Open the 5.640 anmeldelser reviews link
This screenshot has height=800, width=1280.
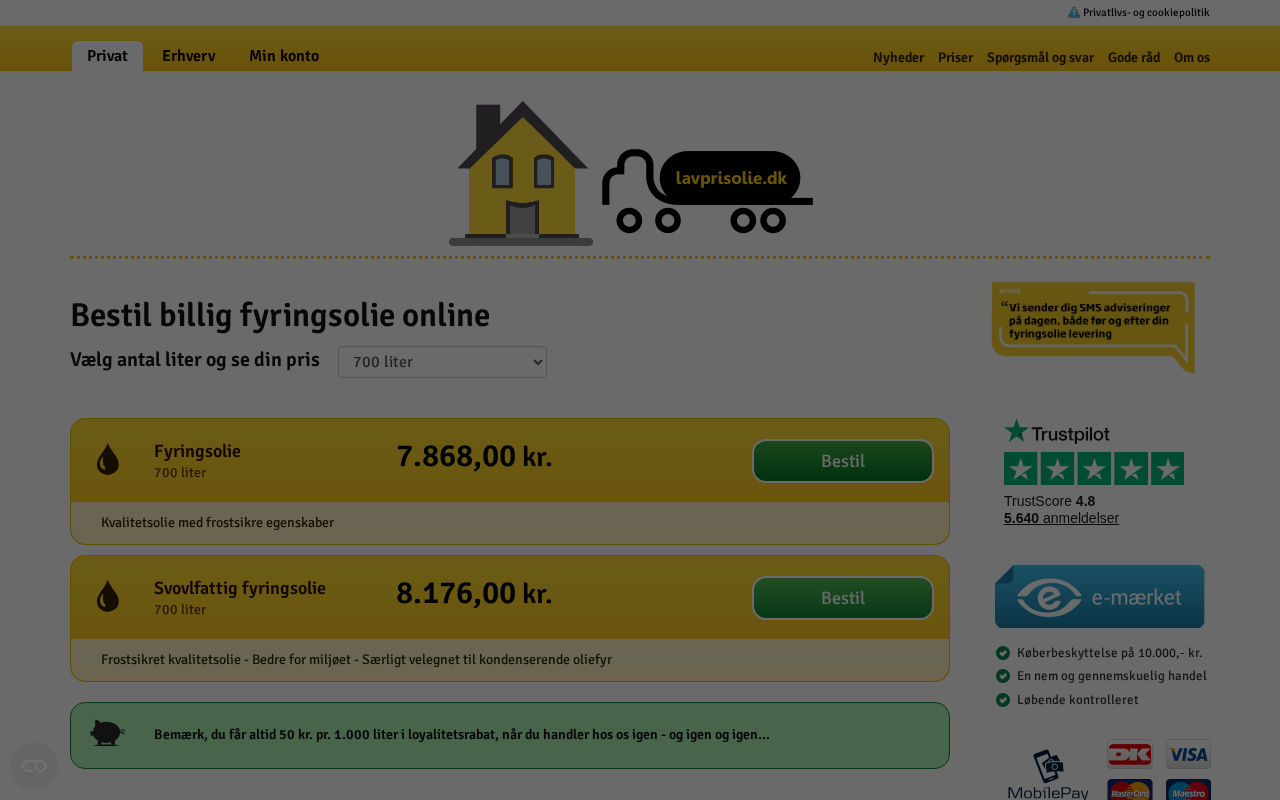(x=1061, y=518)
